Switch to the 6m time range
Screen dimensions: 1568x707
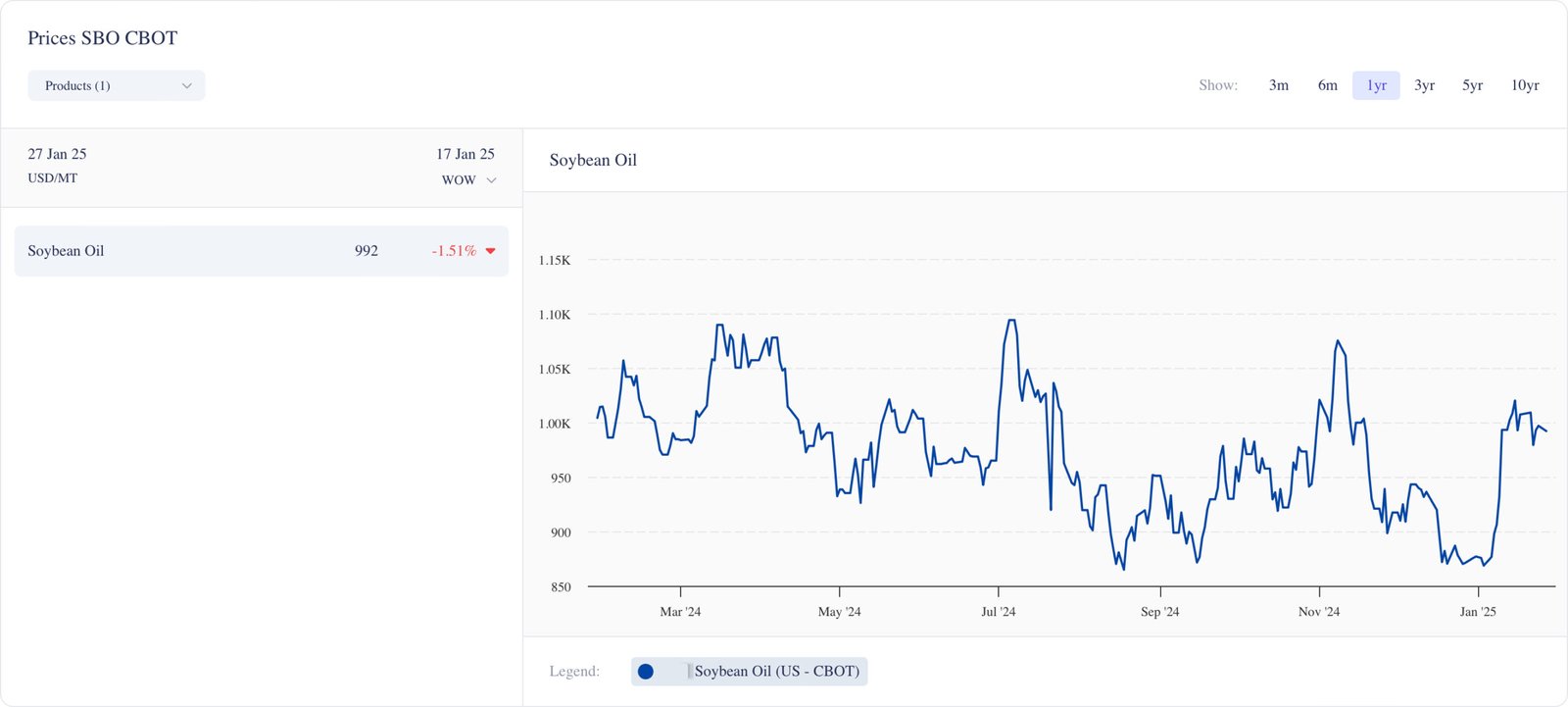(1327, 86)
